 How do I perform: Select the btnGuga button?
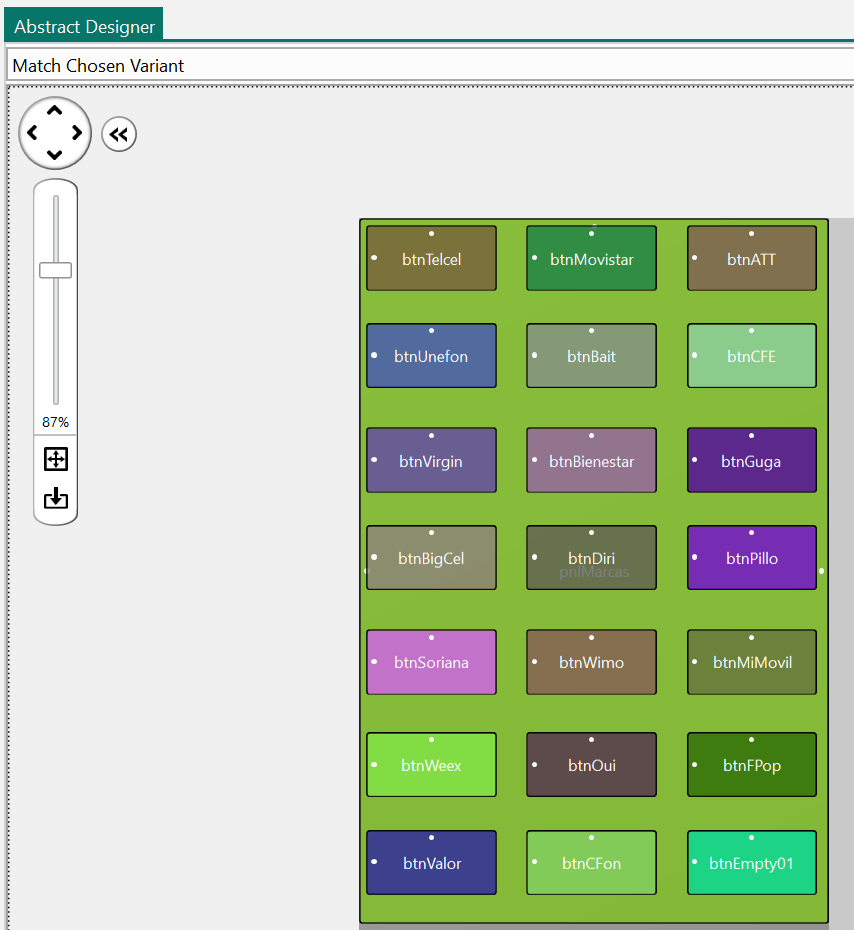(x=752, y=460)
